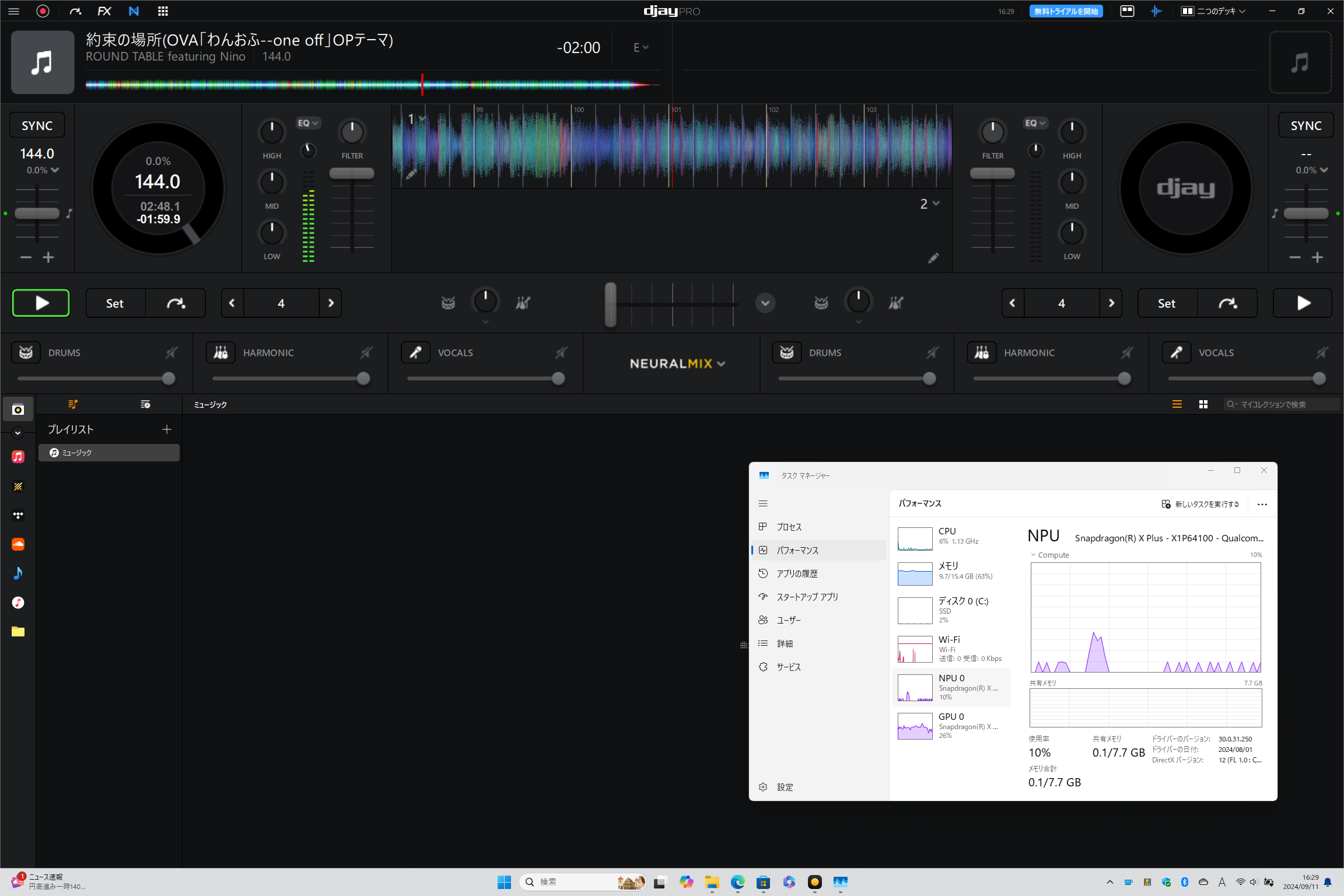The width and height of the screenshot is (1344, 896).
Task: Mute the right deck DRUMS stem
Action: point(932,352)
